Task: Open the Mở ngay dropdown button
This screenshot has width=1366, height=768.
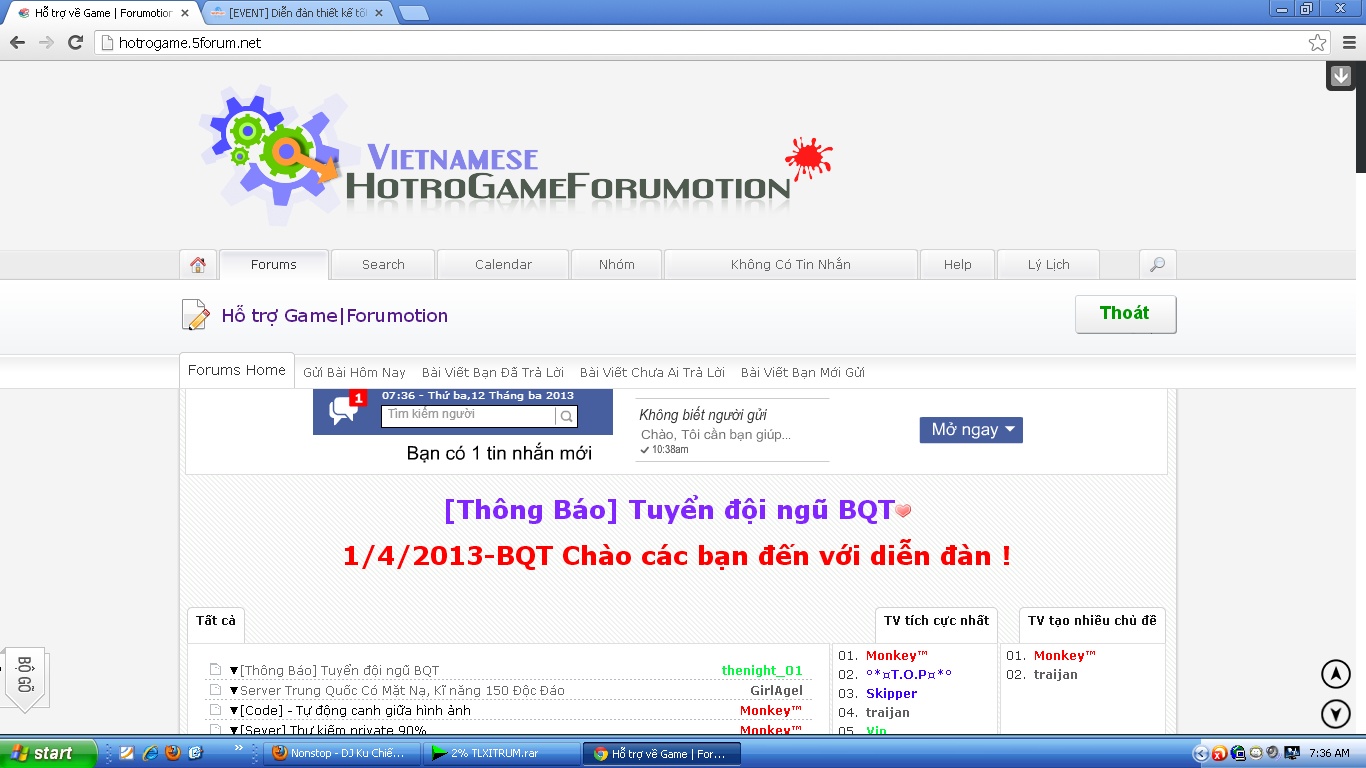Action: [971, 429]
